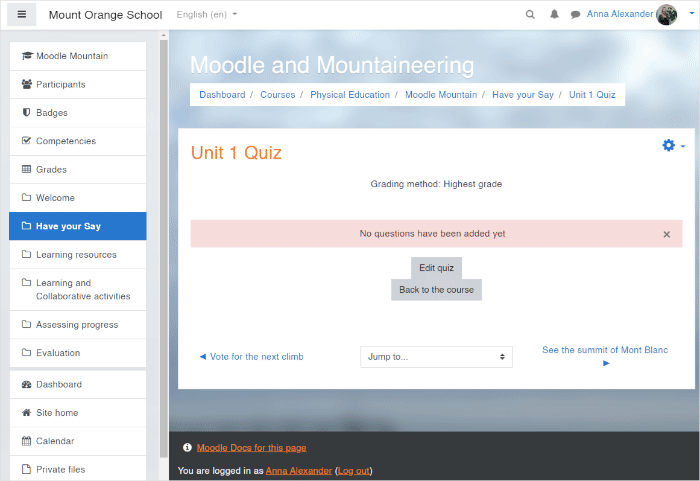
Task: Click the shield icon beside Badges
Action: (x=26, y=112)
